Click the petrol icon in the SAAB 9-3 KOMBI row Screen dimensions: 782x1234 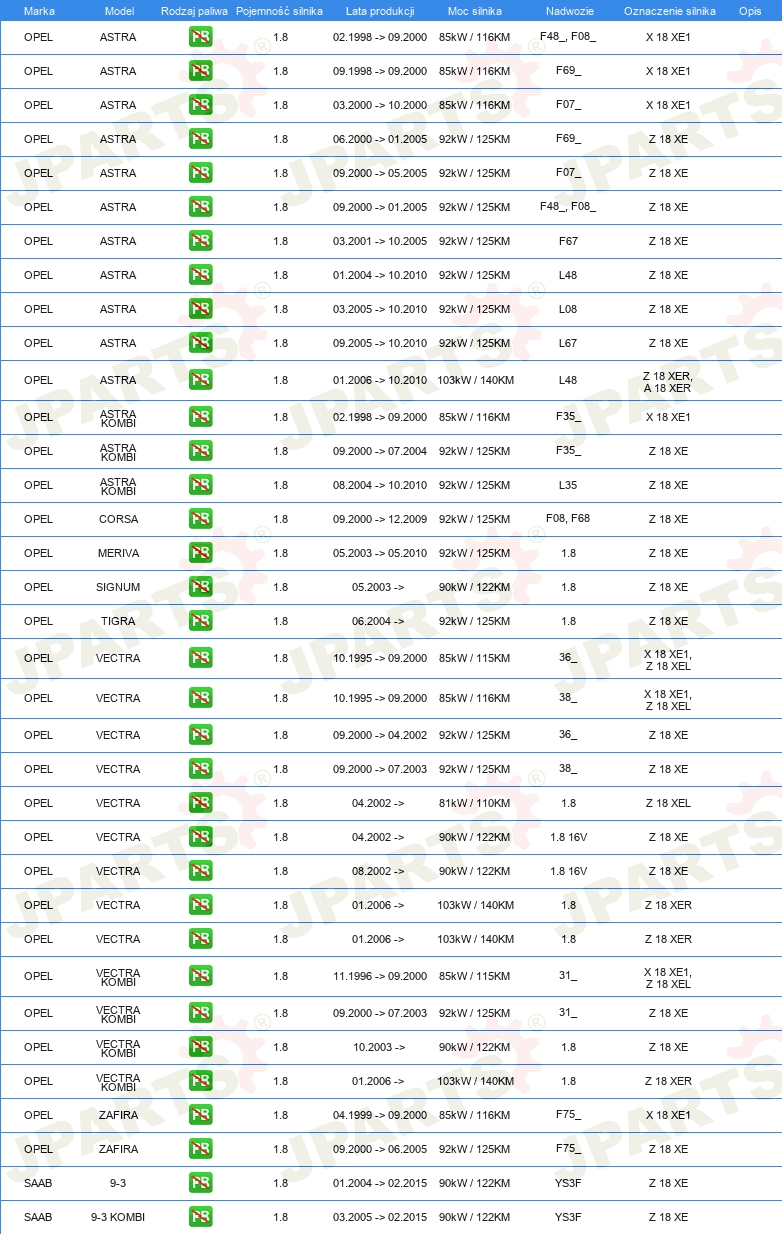(200, 1217)
